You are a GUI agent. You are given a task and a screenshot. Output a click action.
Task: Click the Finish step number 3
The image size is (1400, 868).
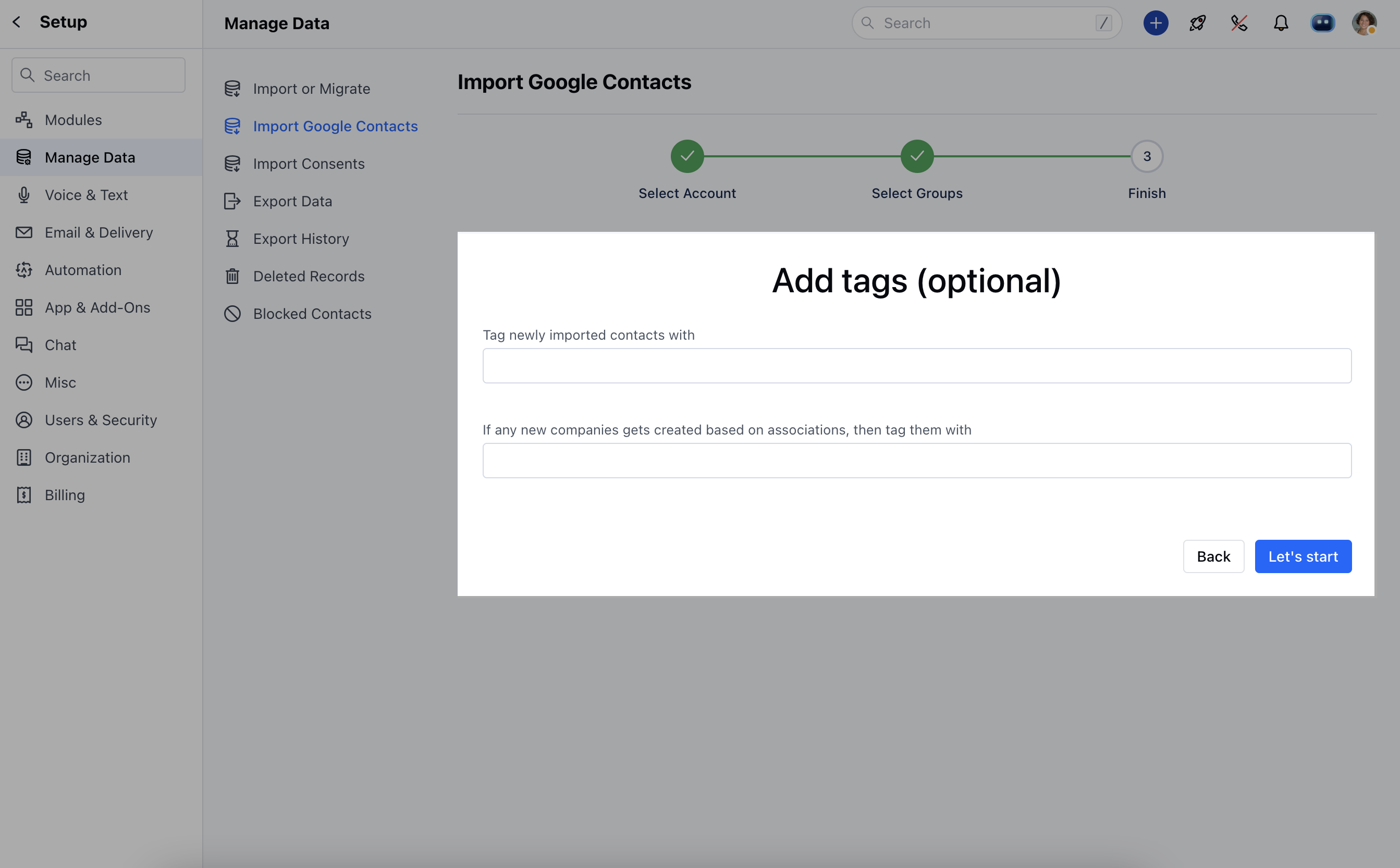[1146, 156]
